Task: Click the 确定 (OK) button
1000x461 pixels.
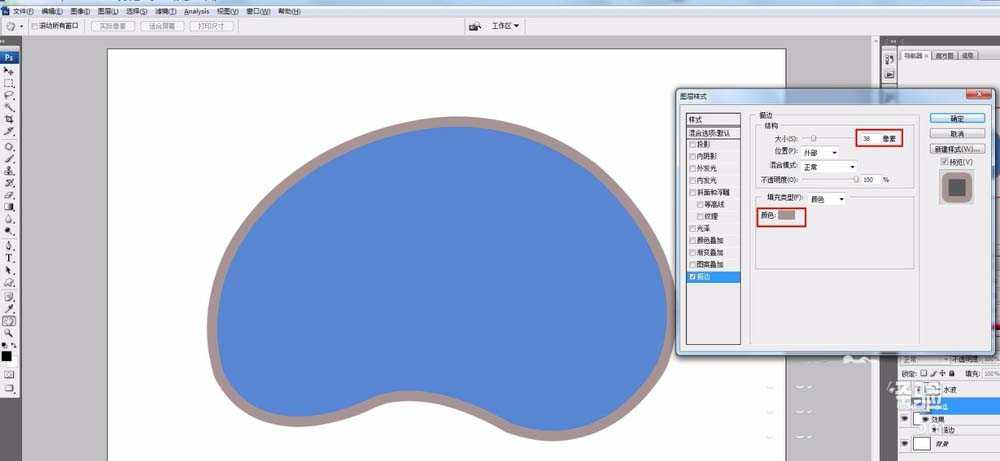Action: point(957,117)
